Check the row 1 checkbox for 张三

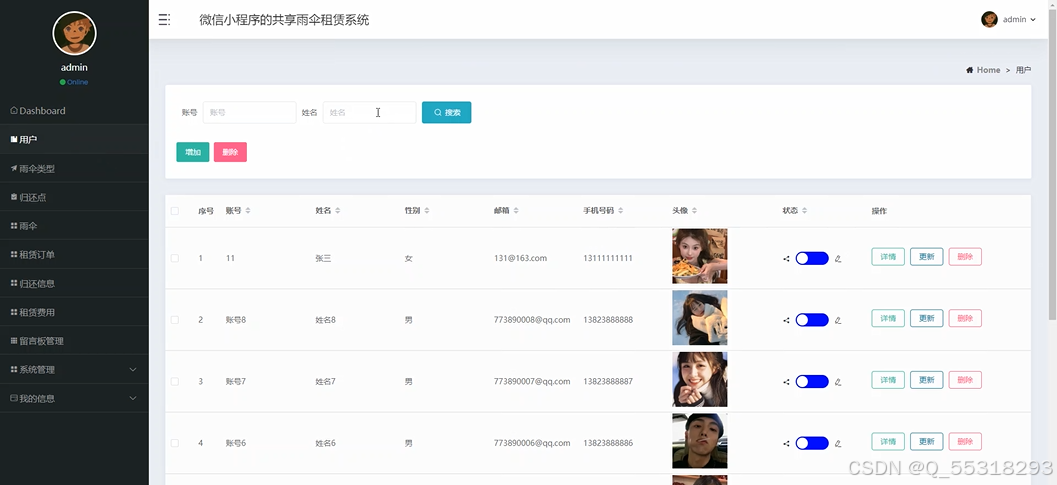(175, 258)
